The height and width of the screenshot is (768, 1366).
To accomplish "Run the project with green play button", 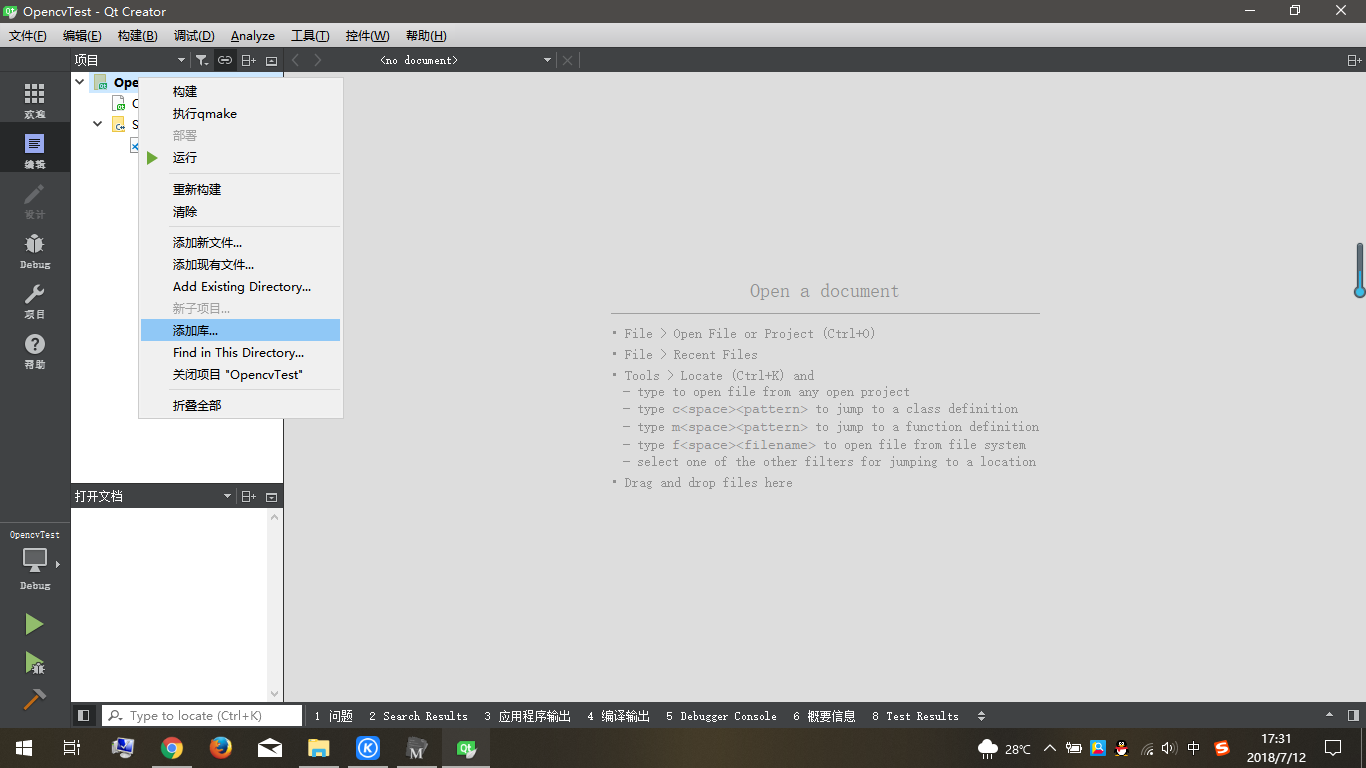I will point(34,624).
